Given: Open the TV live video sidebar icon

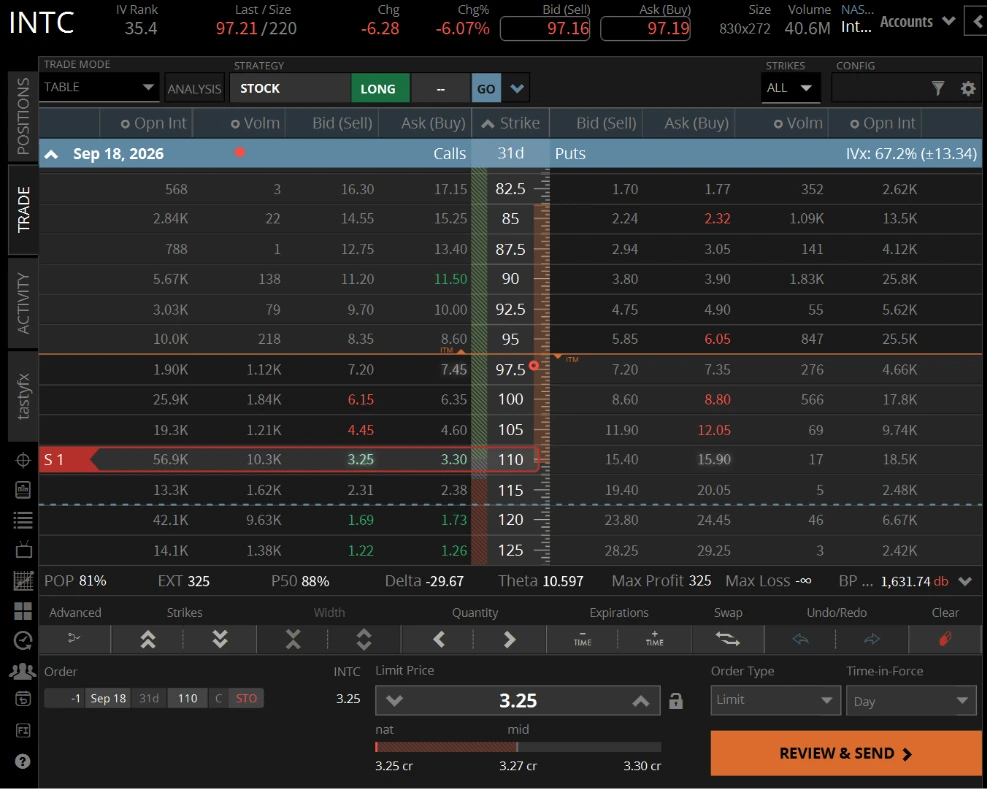Looking at the screenshot, I should [x=23, y=550].
